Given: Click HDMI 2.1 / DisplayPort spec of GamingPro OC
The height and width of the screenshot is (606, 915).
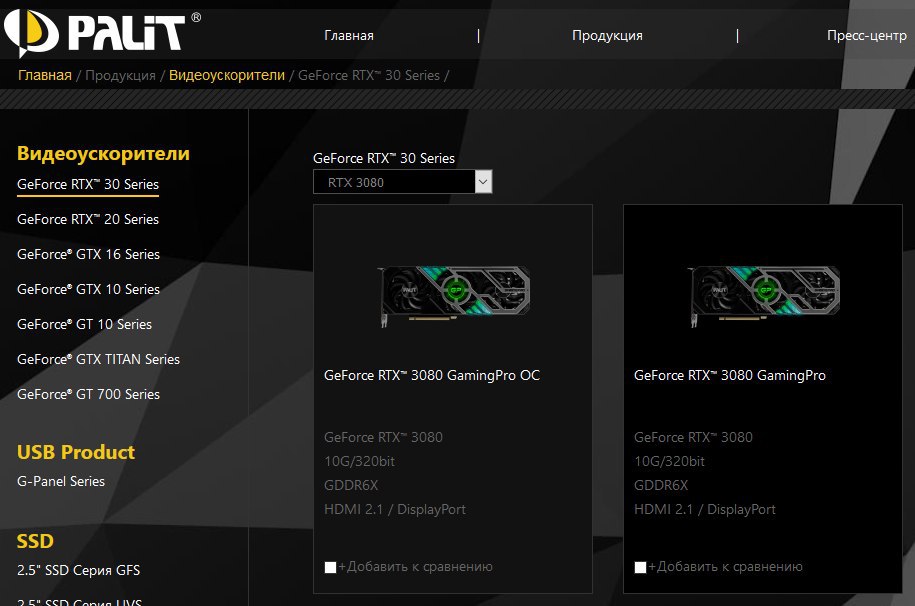Looking at the screenshot, I should click(395, 510).
